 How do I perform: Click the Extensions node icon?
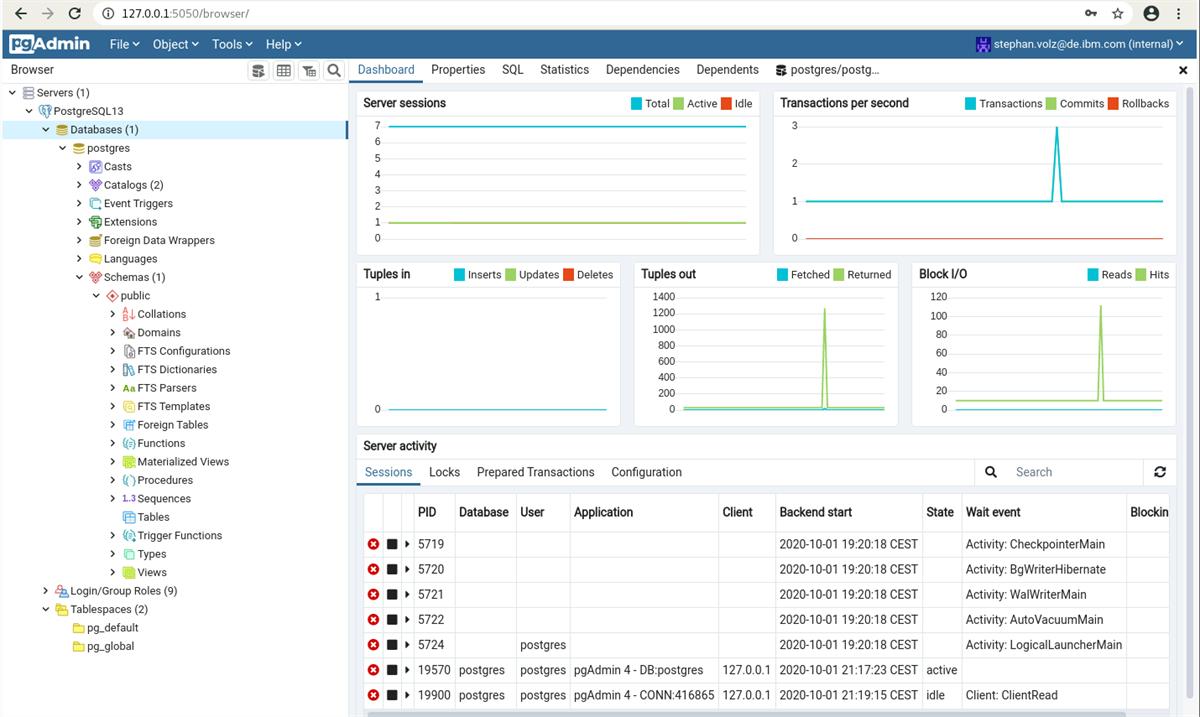pos(95,222)
